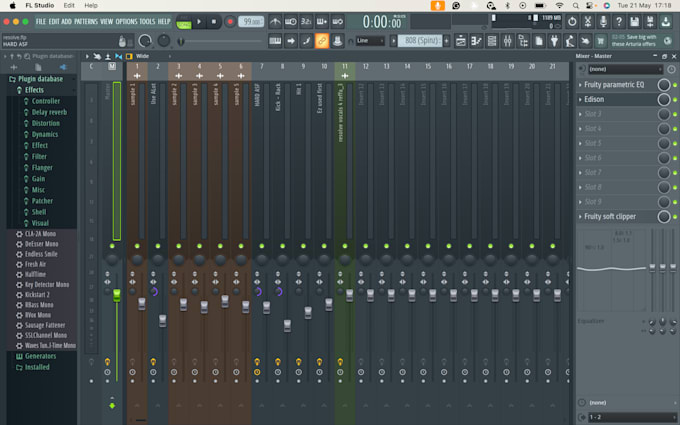Mute mixer track 1 green light
The image size is (680, 425).
point(137,246)
